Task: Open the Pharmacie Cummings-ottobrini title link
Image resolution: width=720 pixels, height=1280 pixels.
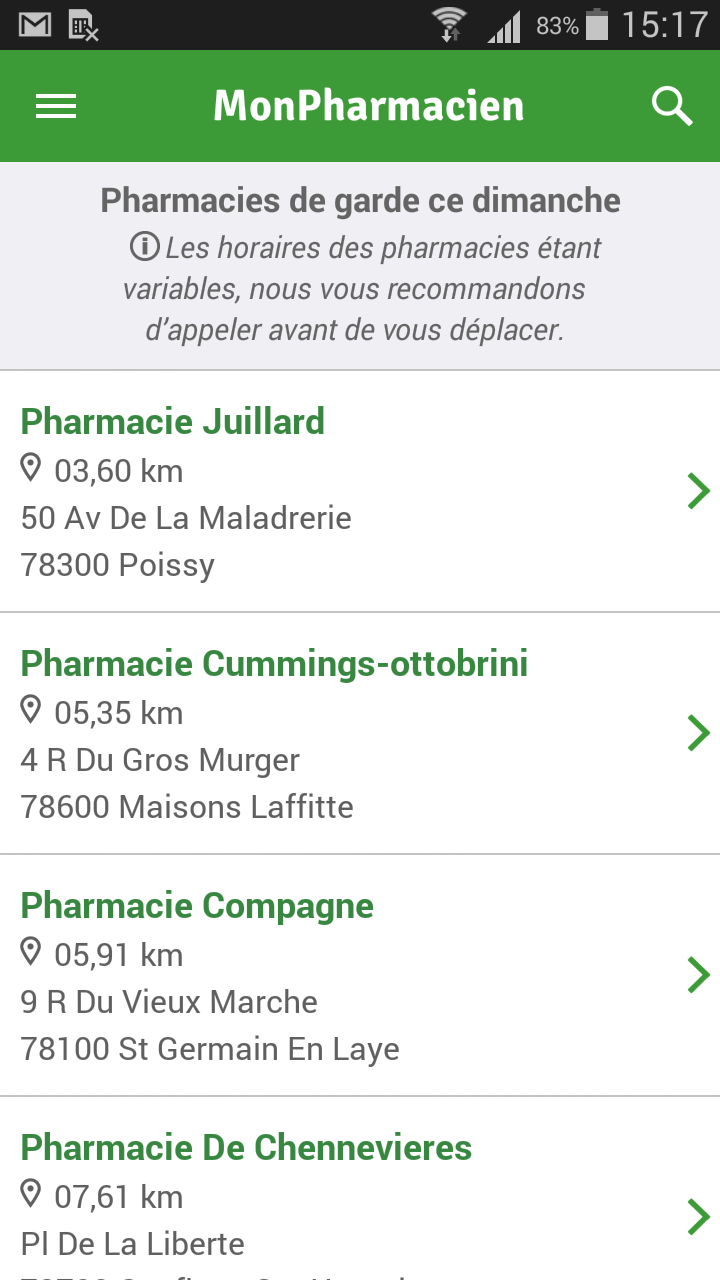Action: point(275,663)
